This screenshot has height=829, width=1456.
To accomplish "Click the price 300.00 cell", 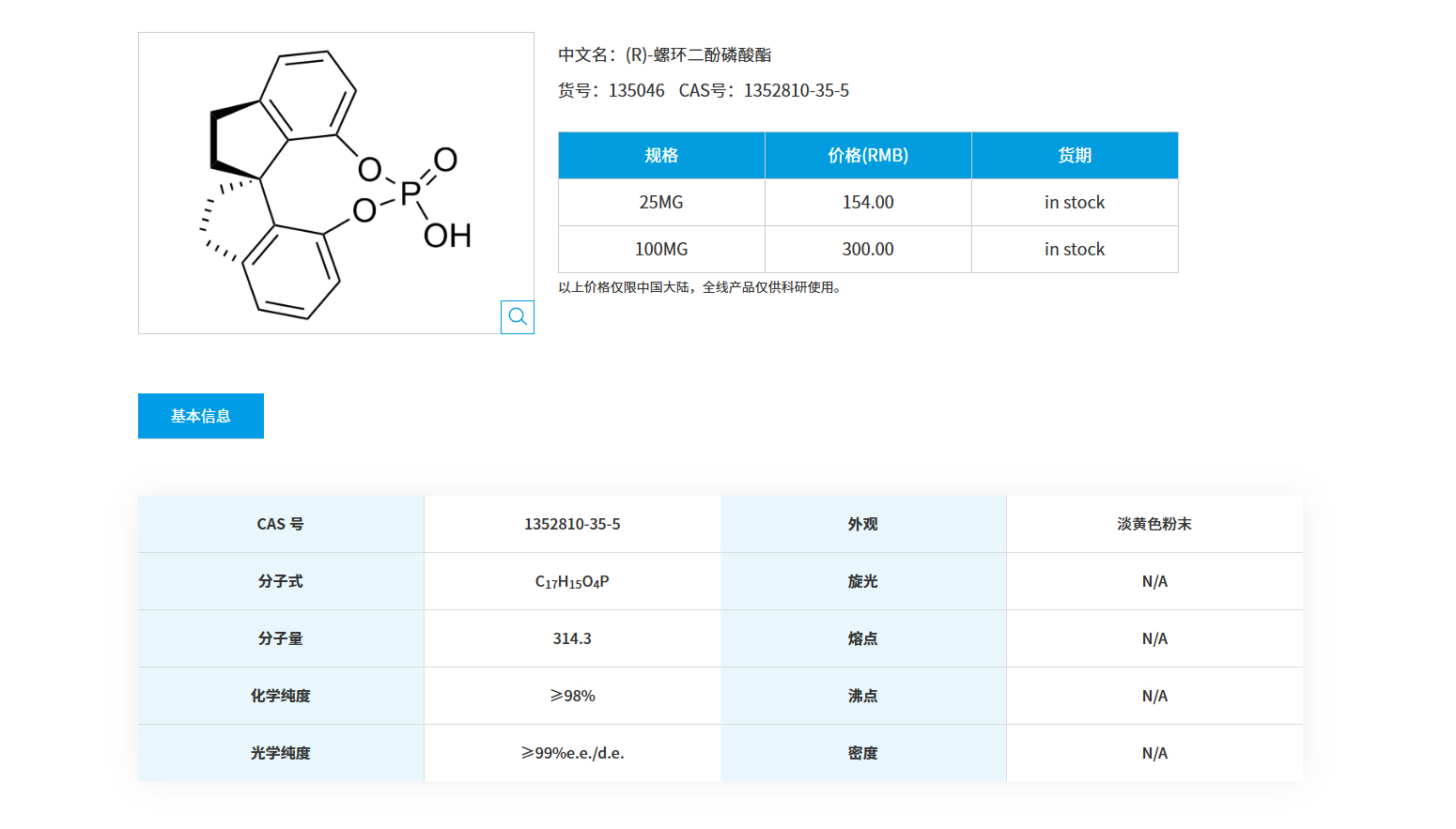I will pyautogui.click(x=867, y=249).
